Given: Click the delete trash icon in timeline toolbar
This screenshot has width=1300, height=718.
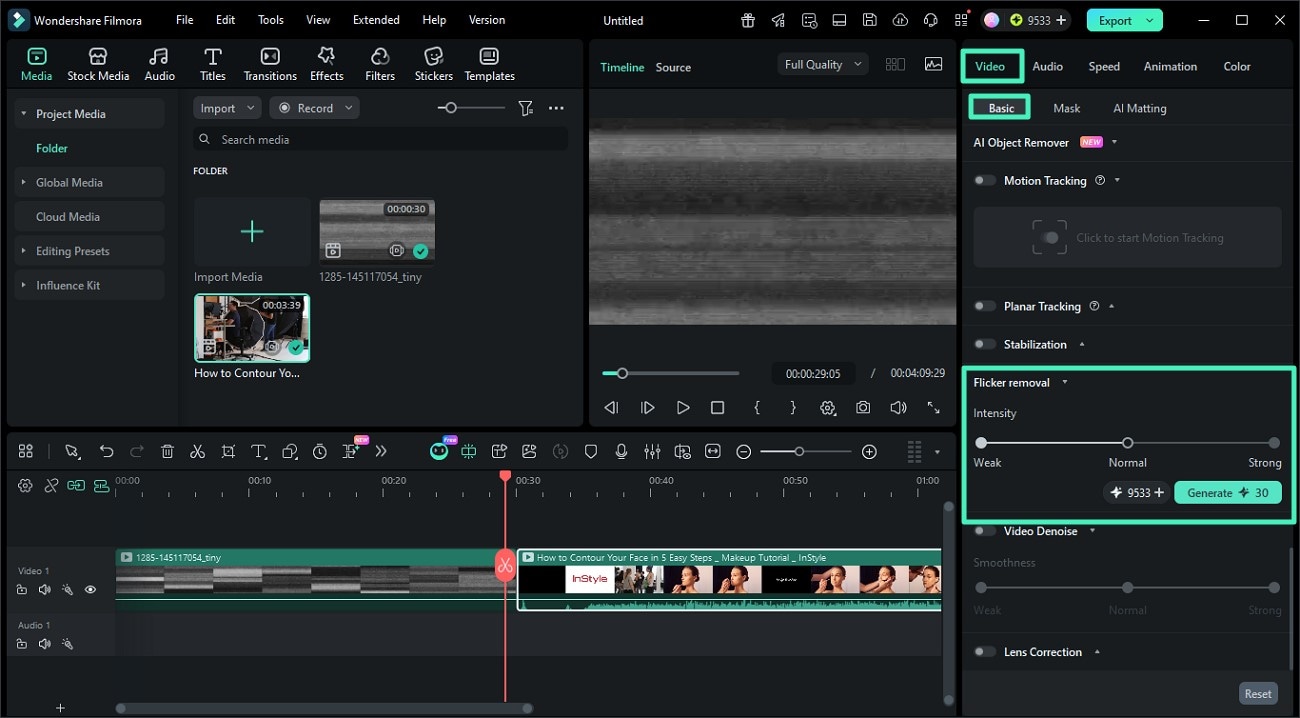Looking at the screenshot, I should tap(167, 452).
